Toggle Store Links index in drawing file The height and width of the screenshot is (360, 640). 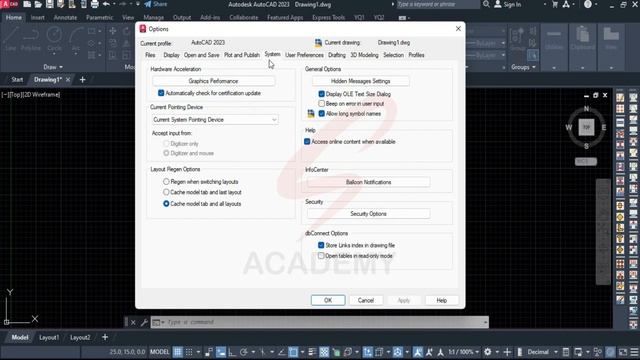pos(321,245)
